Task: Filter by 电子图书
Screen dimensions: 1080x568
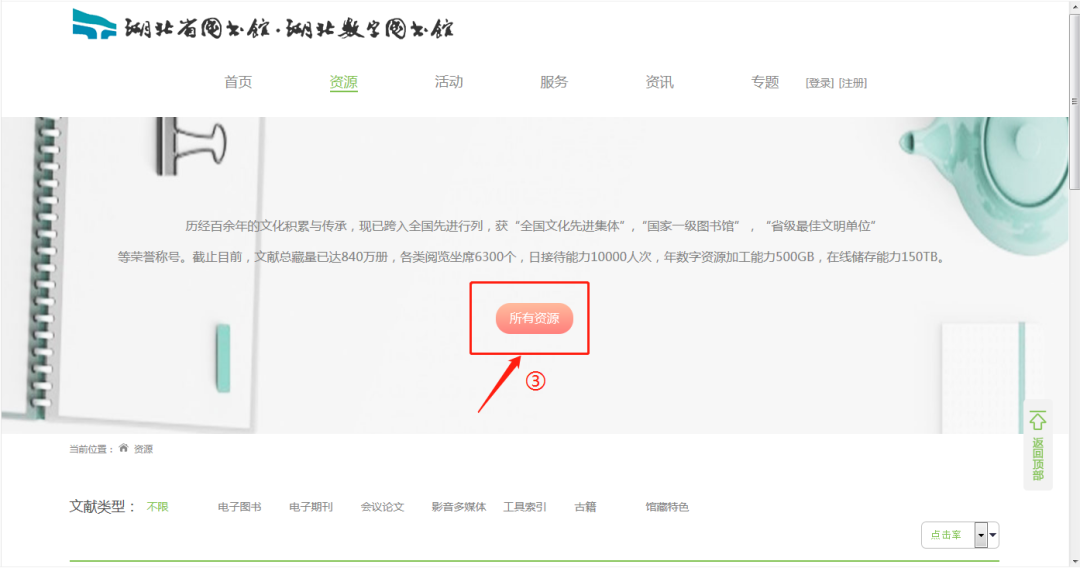Action: [x=240, y=507]
